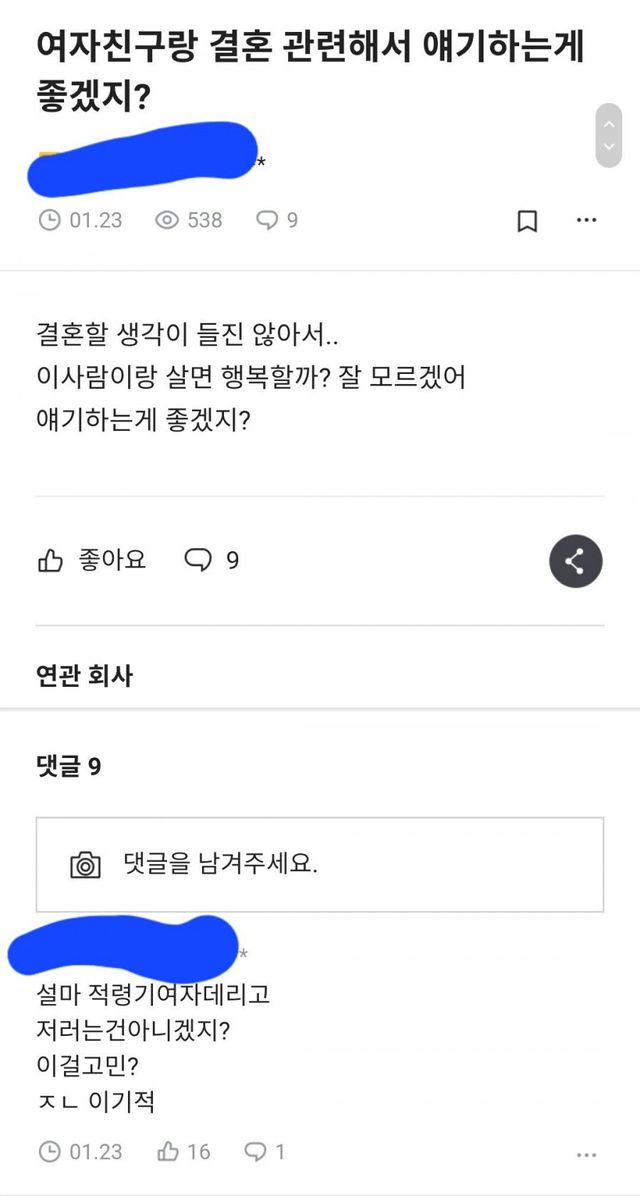Open first comment's three-dot options

[587, 1153]
